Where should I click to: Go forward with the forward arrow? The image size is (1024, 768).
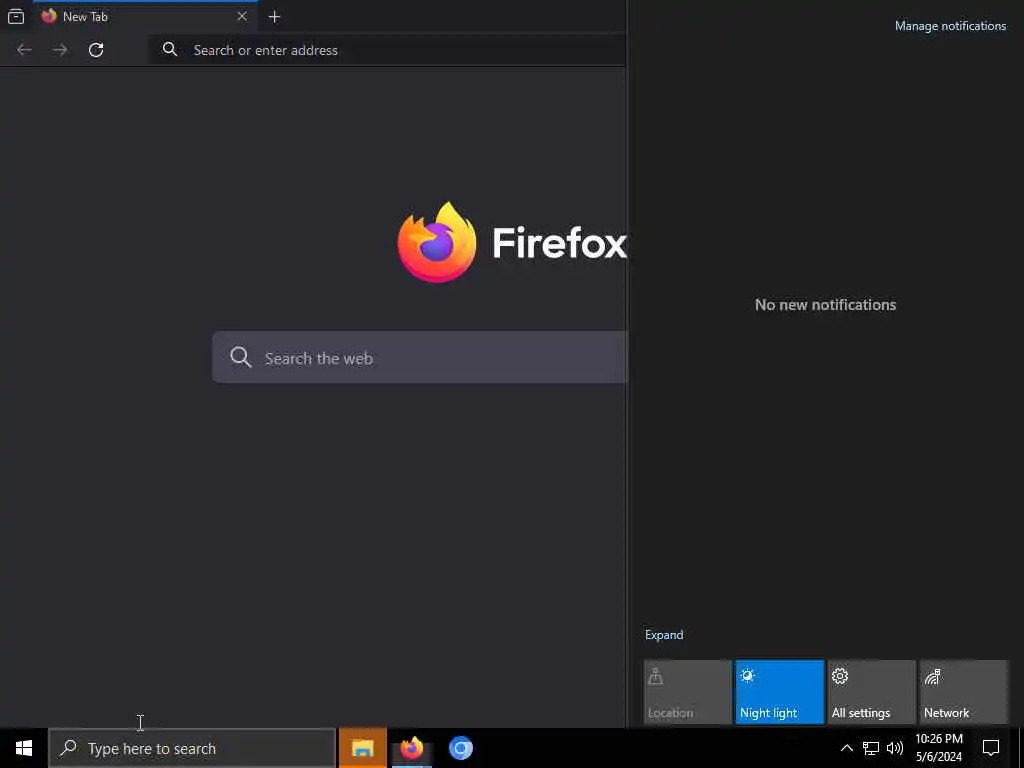tap(60, 50)
